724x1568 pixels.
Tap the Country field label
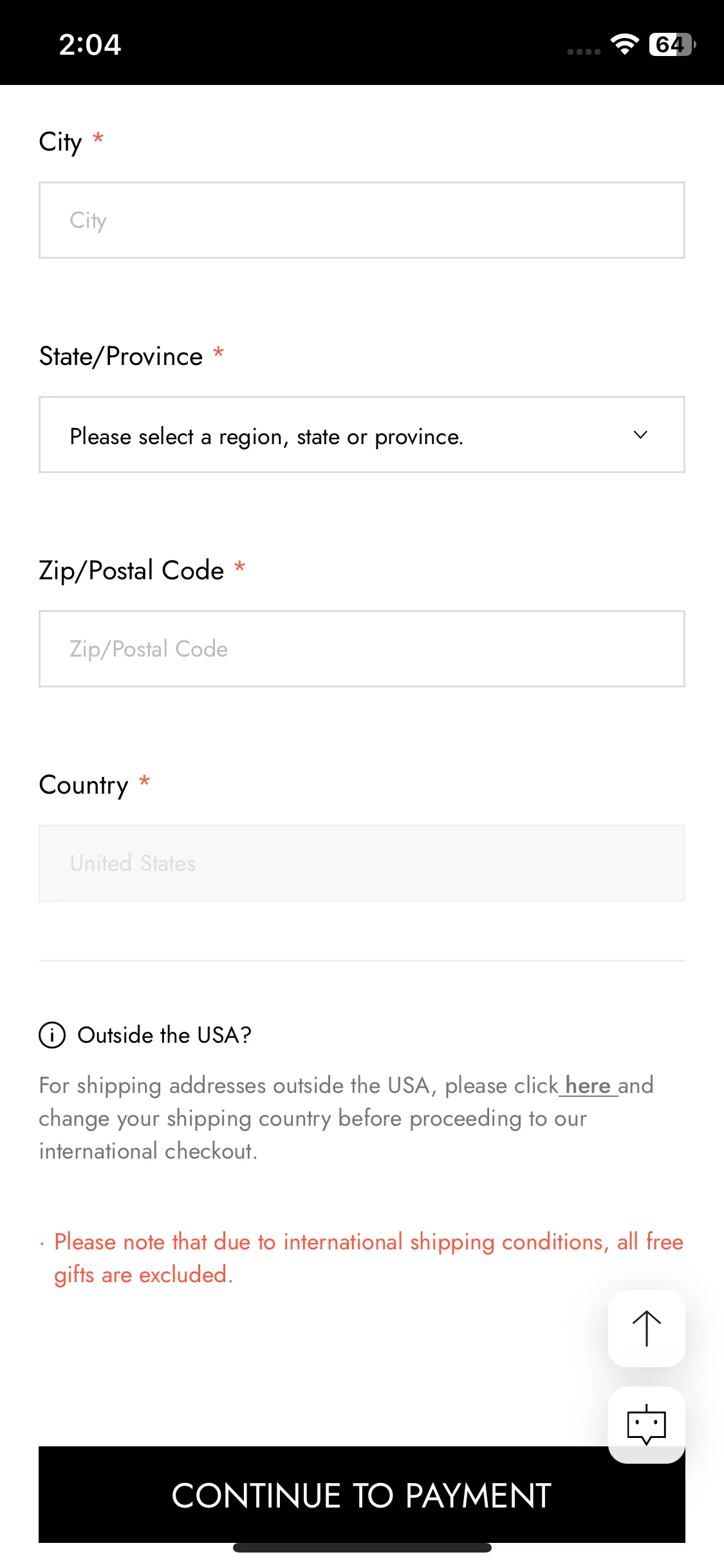pos(84,785)
